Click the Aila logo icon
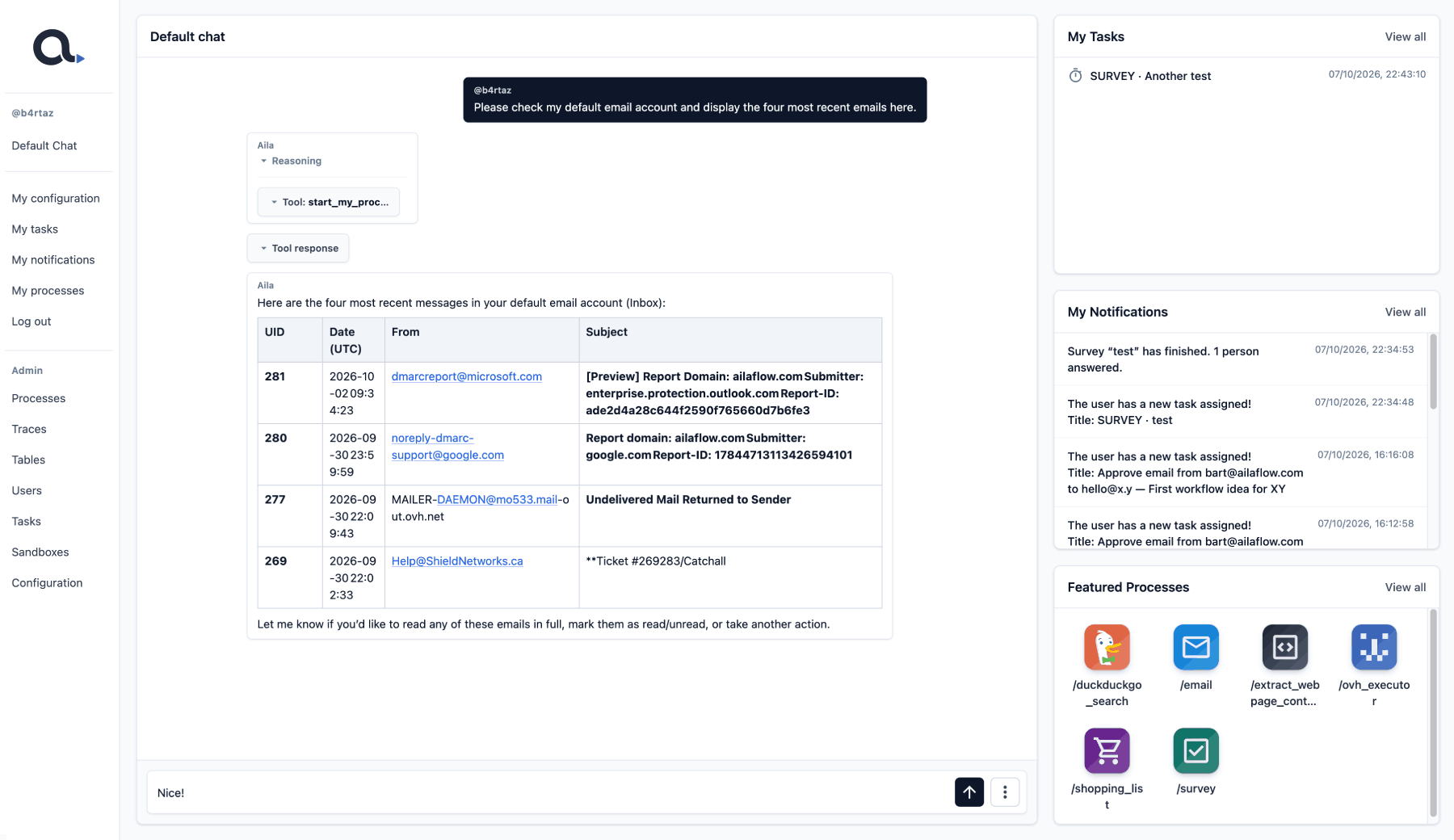Image resolution: width=1454 pixels, height=840 pixels. pos(58,48)
